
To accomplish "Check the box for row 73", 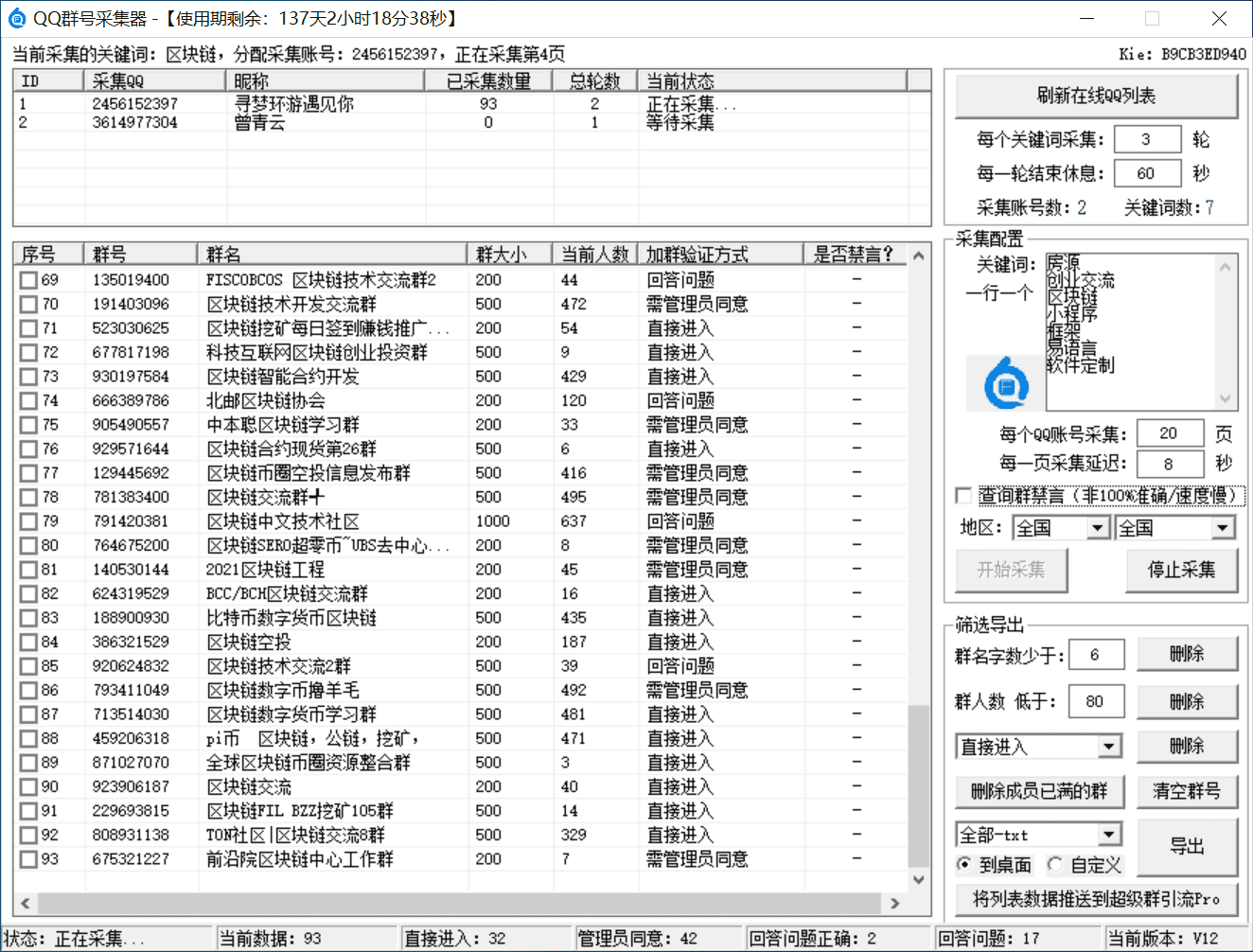I will (28, 377).
